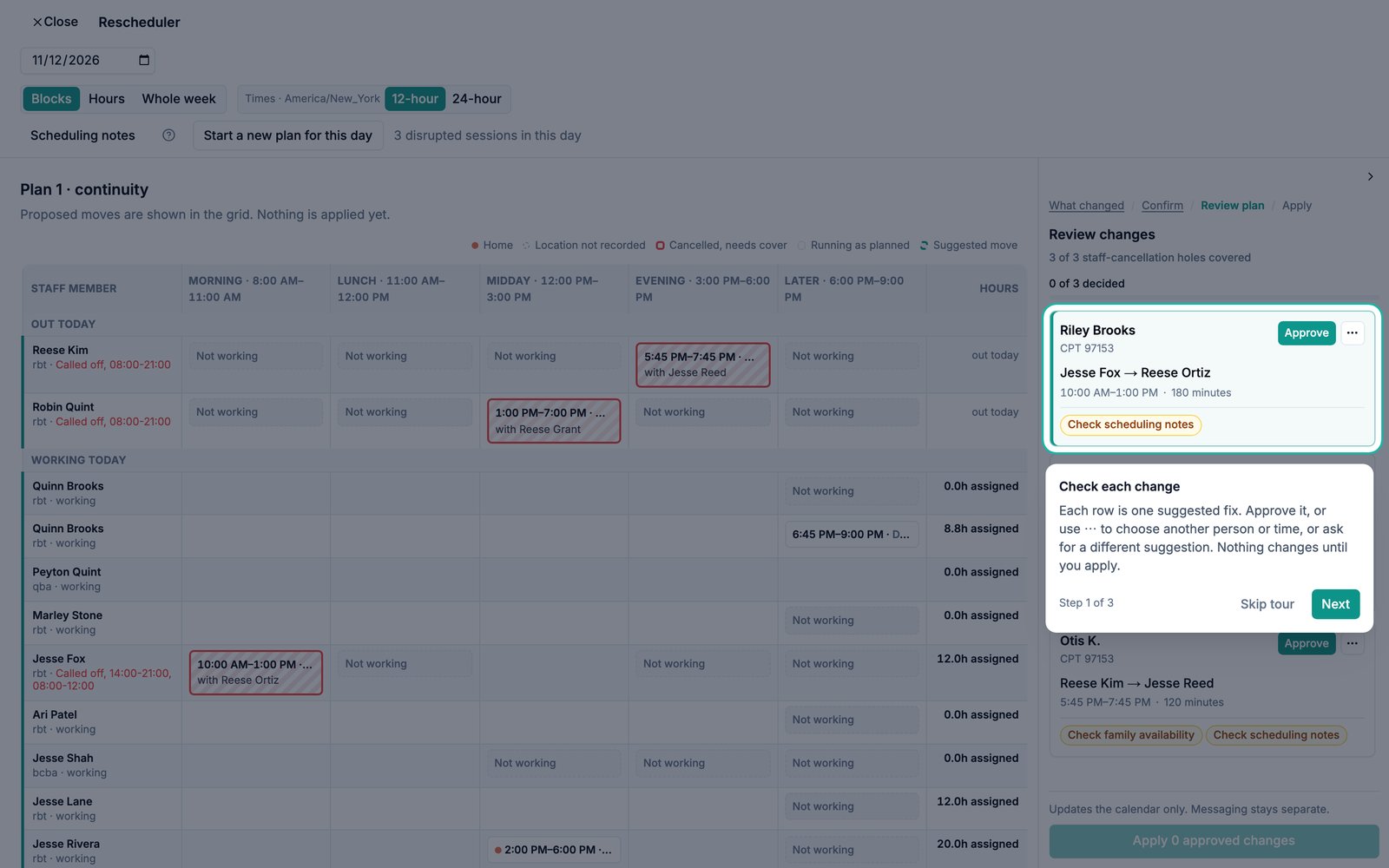The width and height of the screenshot is (1389, 868).
Task: Select 24-hour time format
Action: (477, 99)
